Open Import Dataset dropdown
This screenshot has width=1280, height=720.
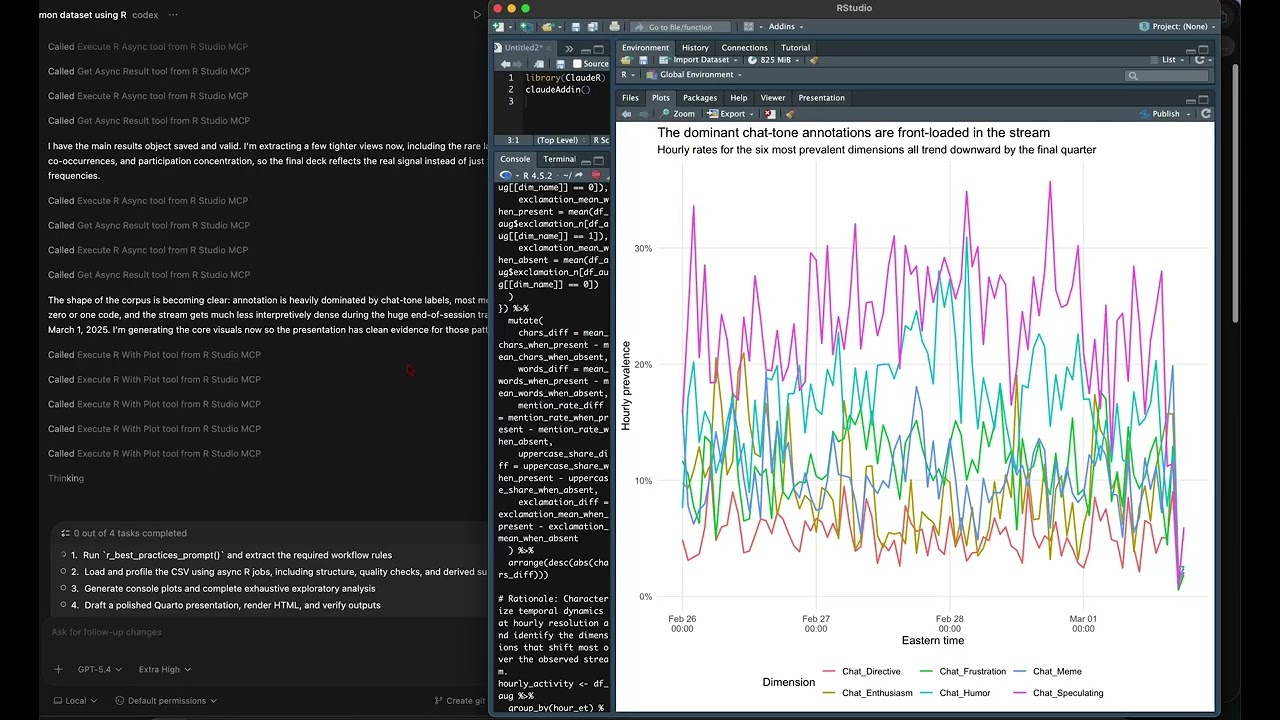tap(698, 60)
